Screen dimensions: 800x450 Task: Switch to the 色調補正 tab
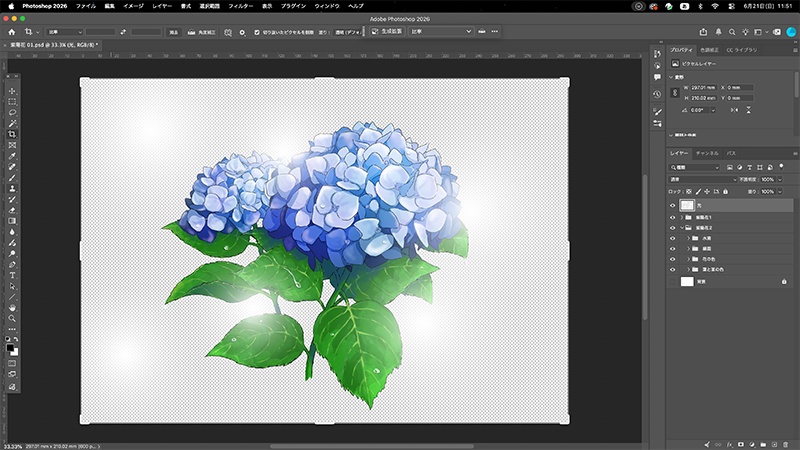(x=709, y=50)
